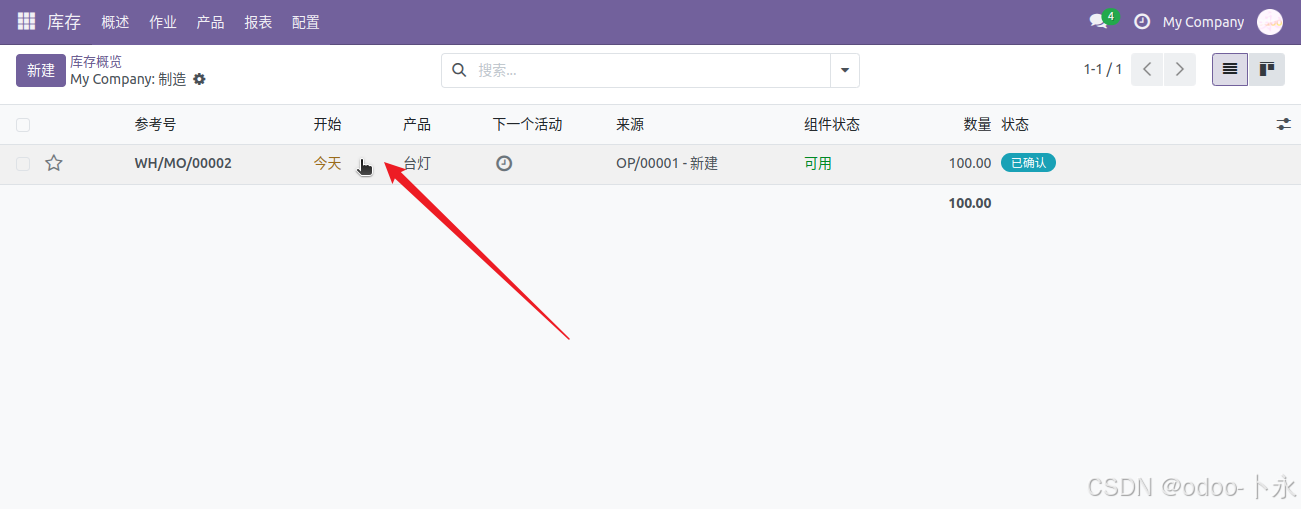Switch to list view icon
This screenshot has width=1301, height=509.
click(x=1230, y=70)
